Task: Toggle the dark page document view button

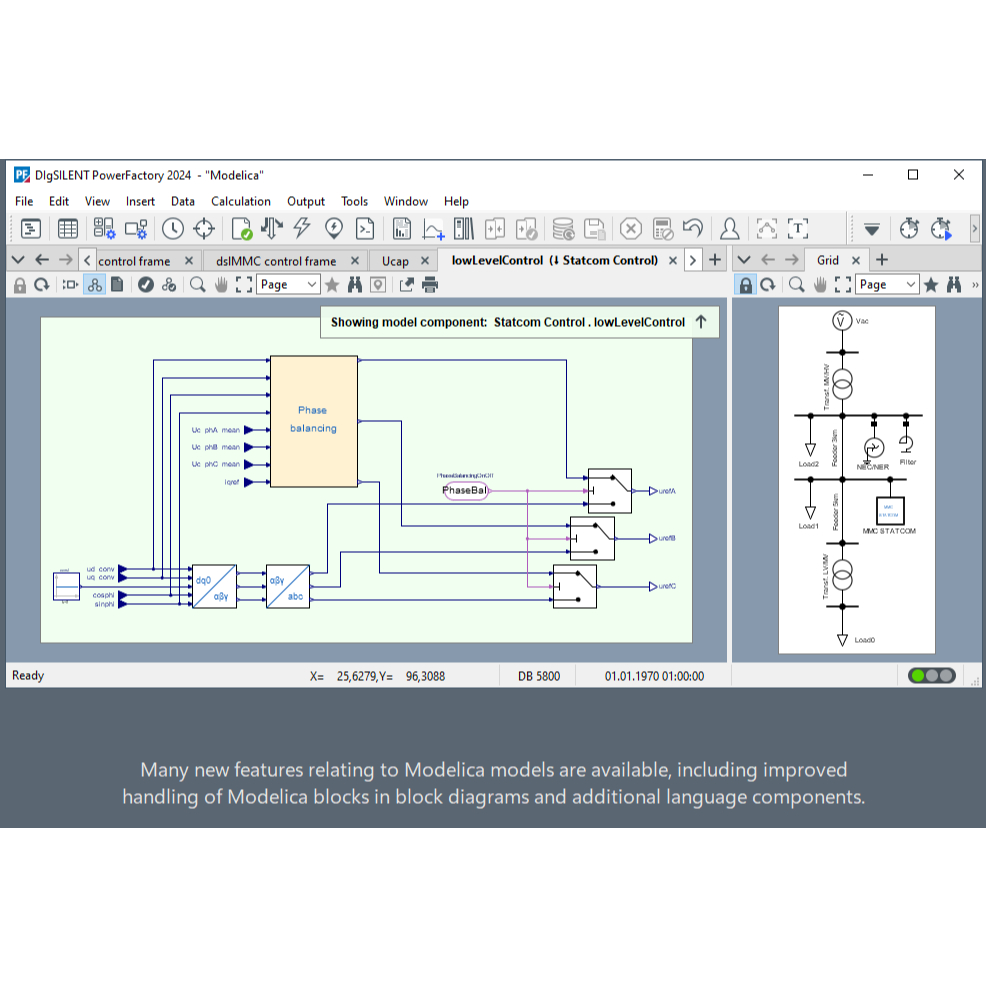Action: pos(117,285)
